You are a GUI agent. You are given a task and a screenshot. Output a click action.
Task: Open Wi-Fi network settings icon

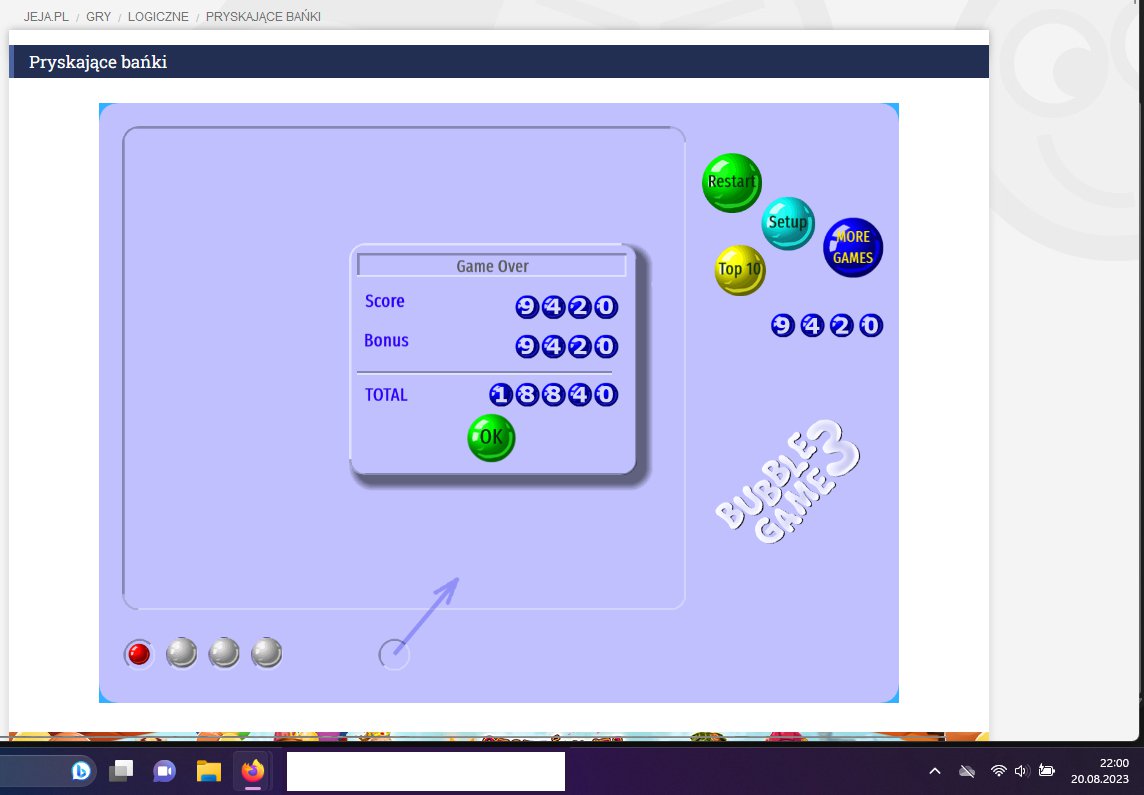click(x=998, y=771)
